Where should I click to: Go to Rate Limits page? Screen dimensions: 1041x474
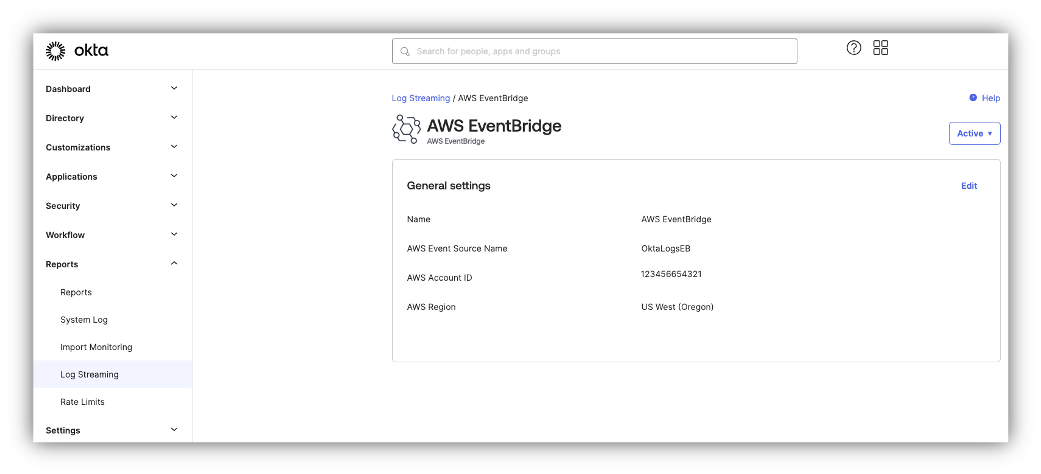[x=82, y=402]
